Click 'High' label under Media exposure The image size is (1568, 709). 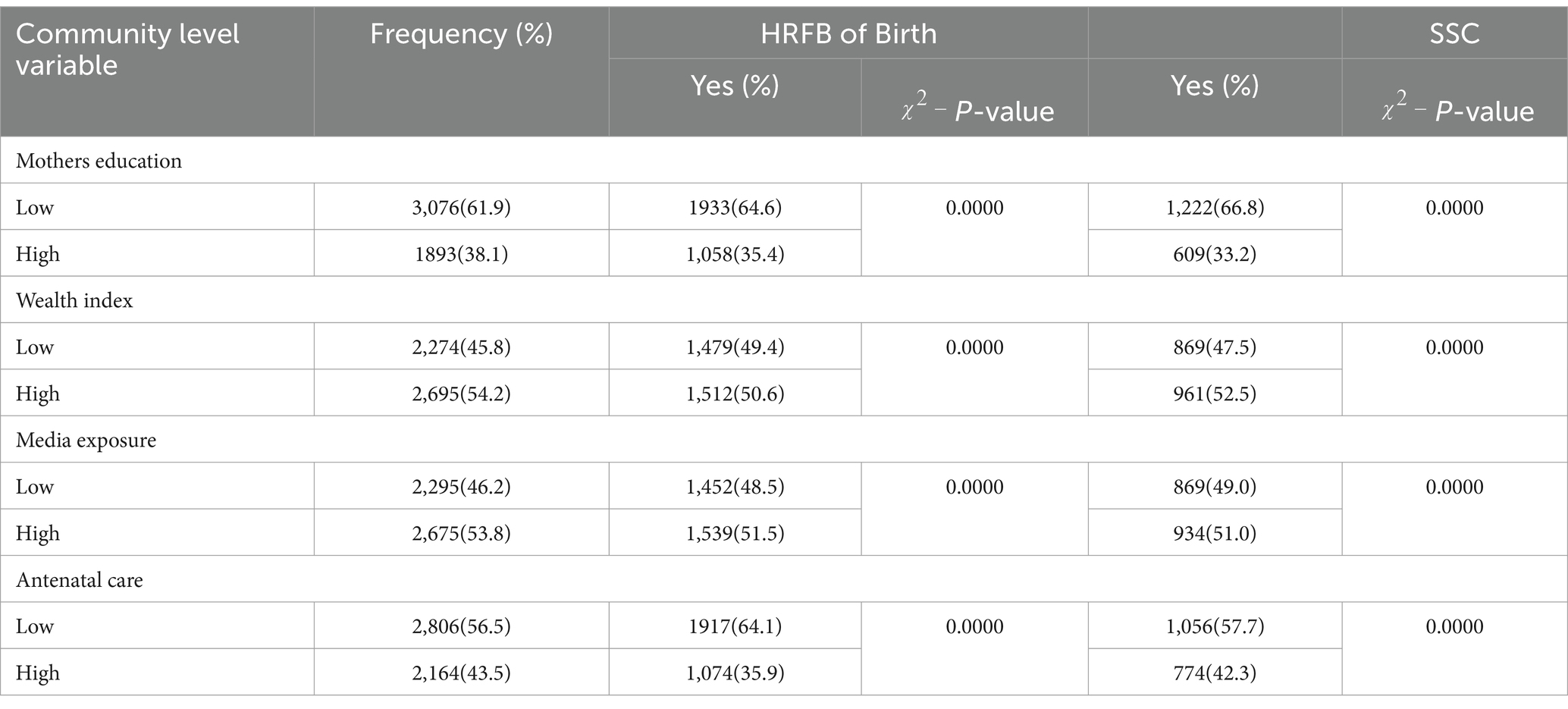point(38,533)
